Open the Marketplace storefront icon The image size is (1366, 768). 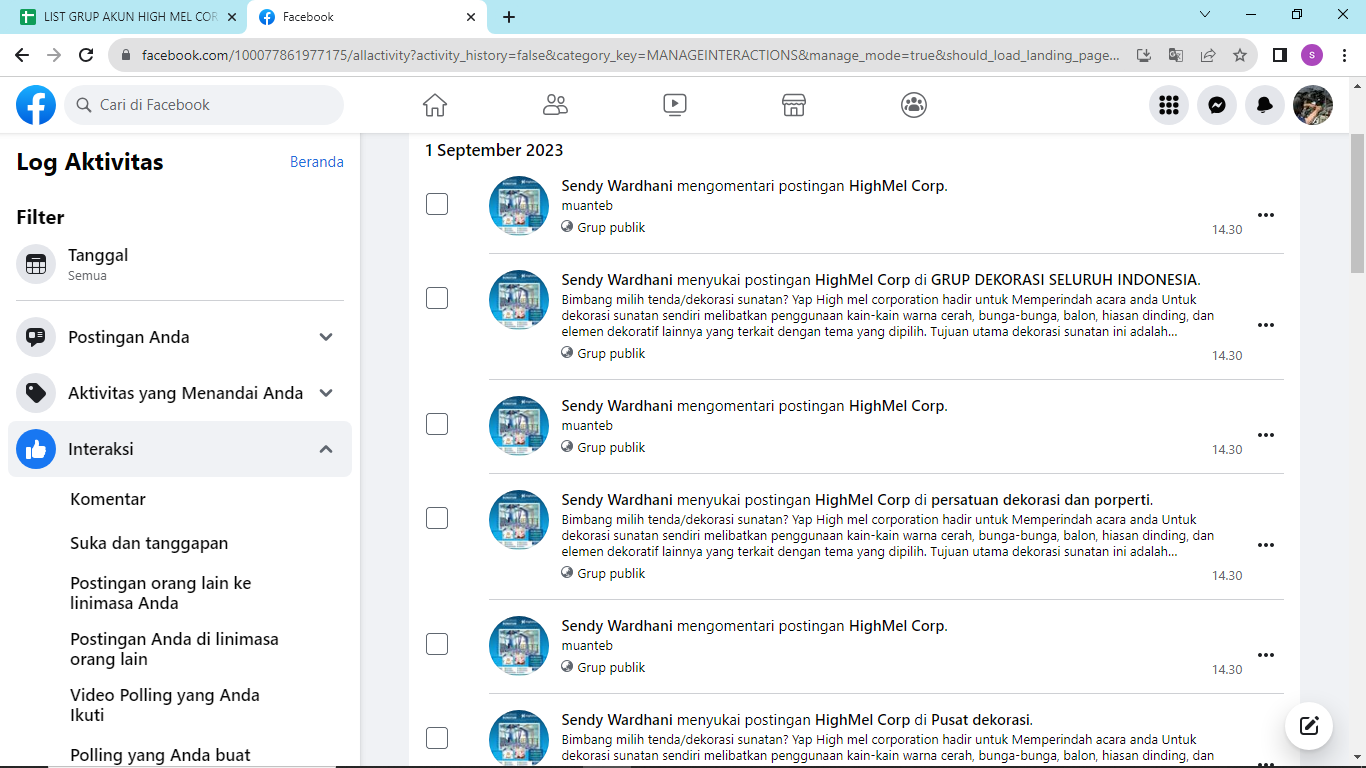coord(794,105)
